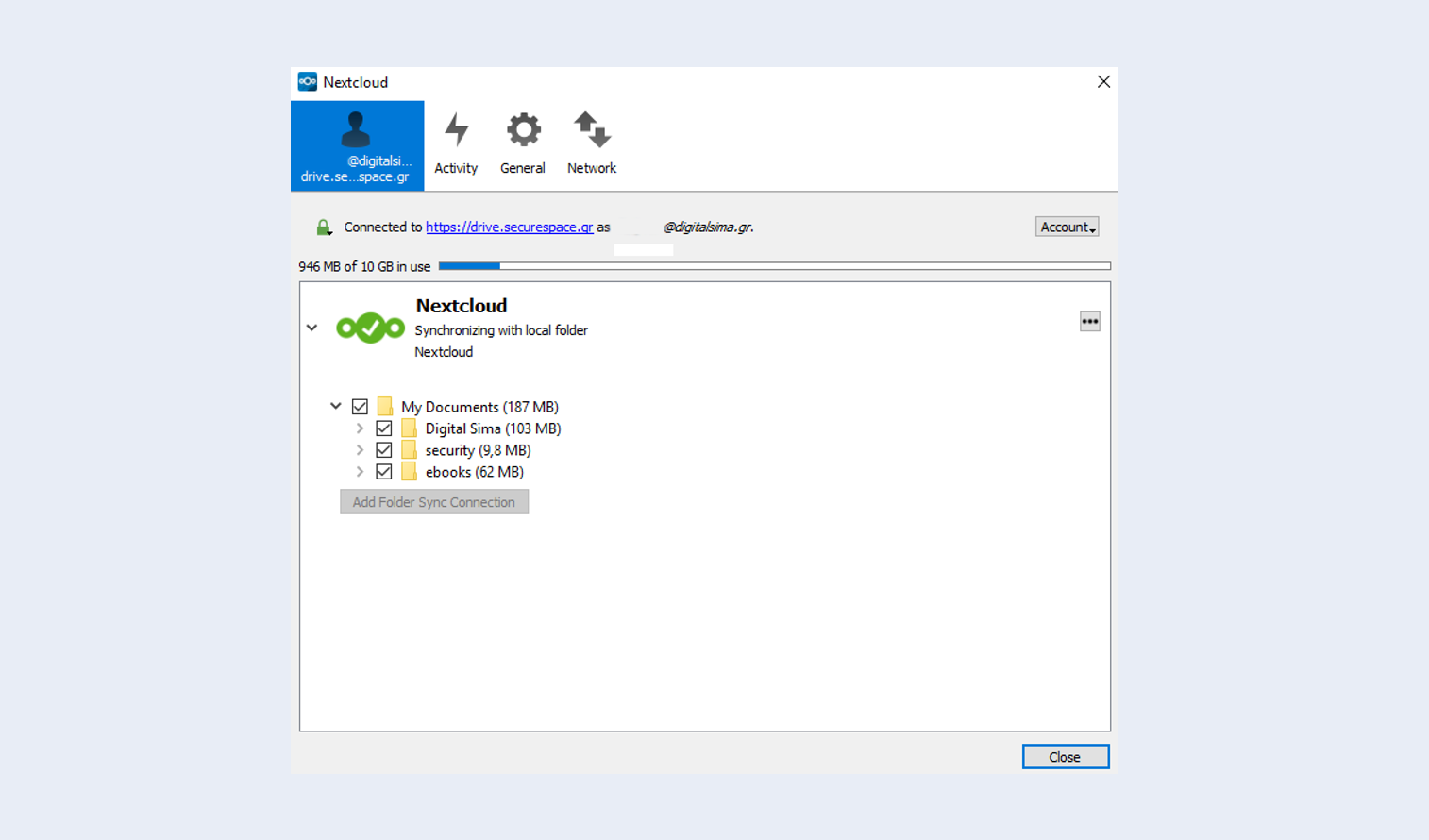Click the storage usage progress bar

[775, 266]
